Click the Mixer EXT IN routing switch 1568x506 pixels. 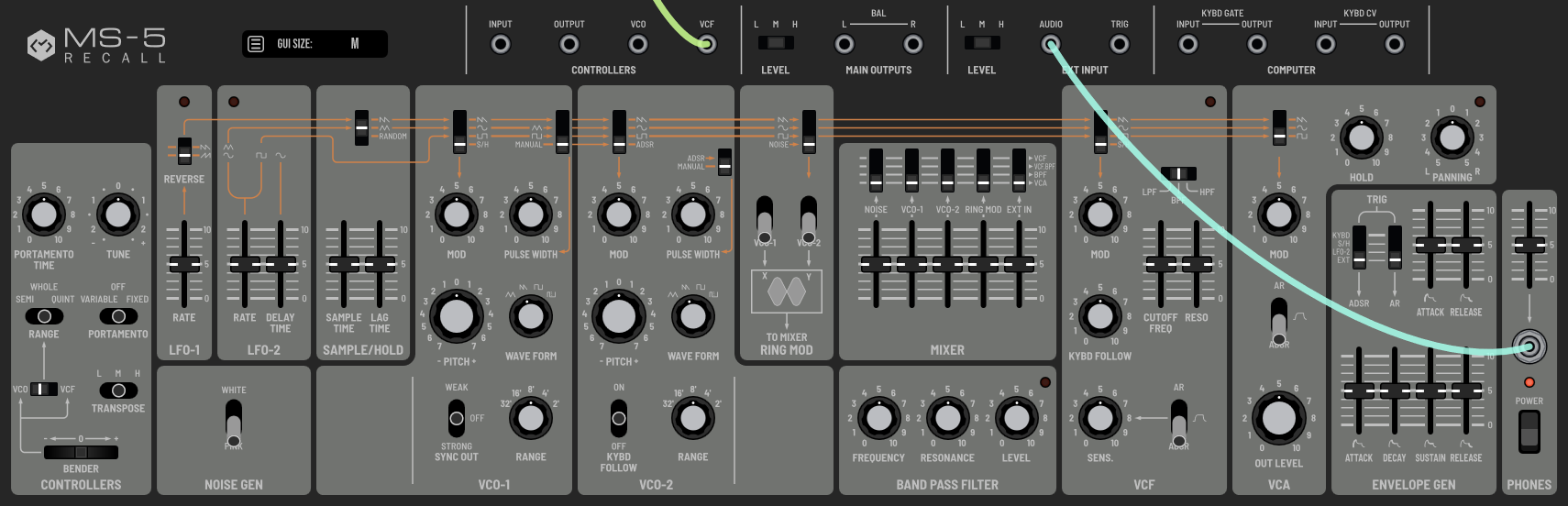click(1019, 170)
